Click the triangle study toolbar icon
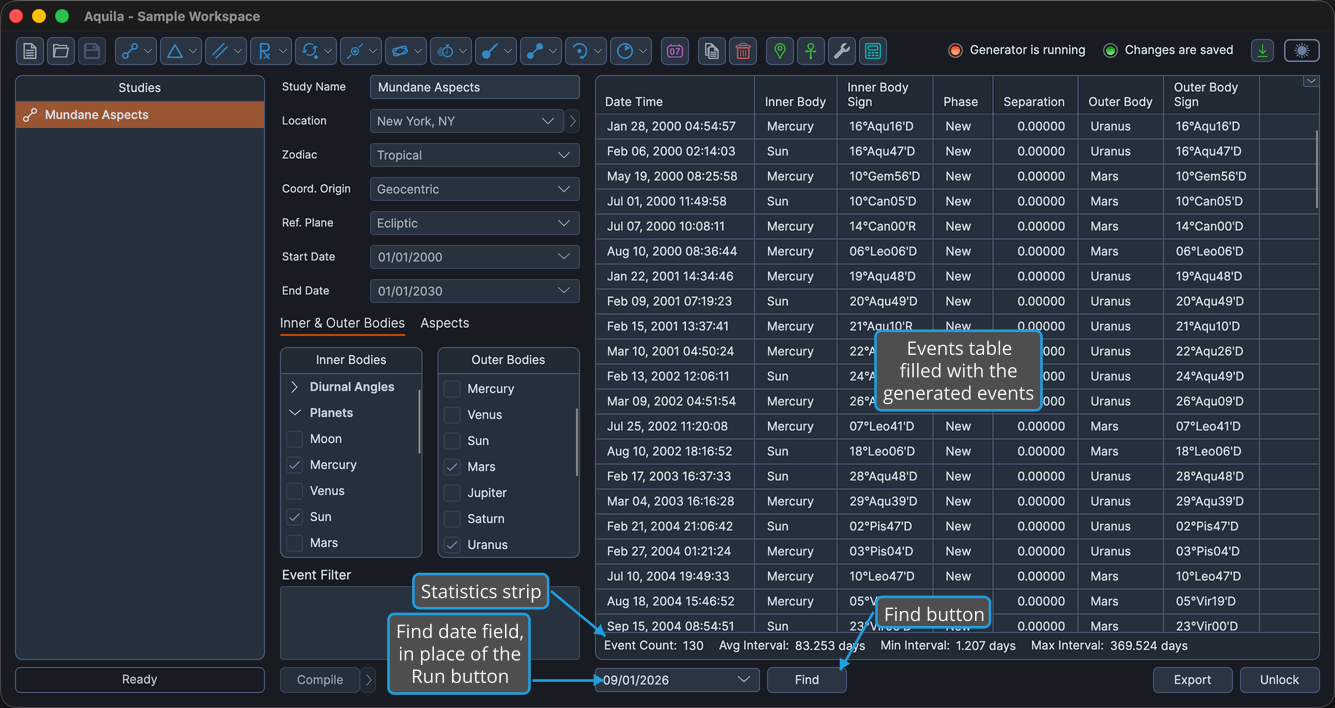Viewport: 1335px width, 708px height. pos(181,51)
